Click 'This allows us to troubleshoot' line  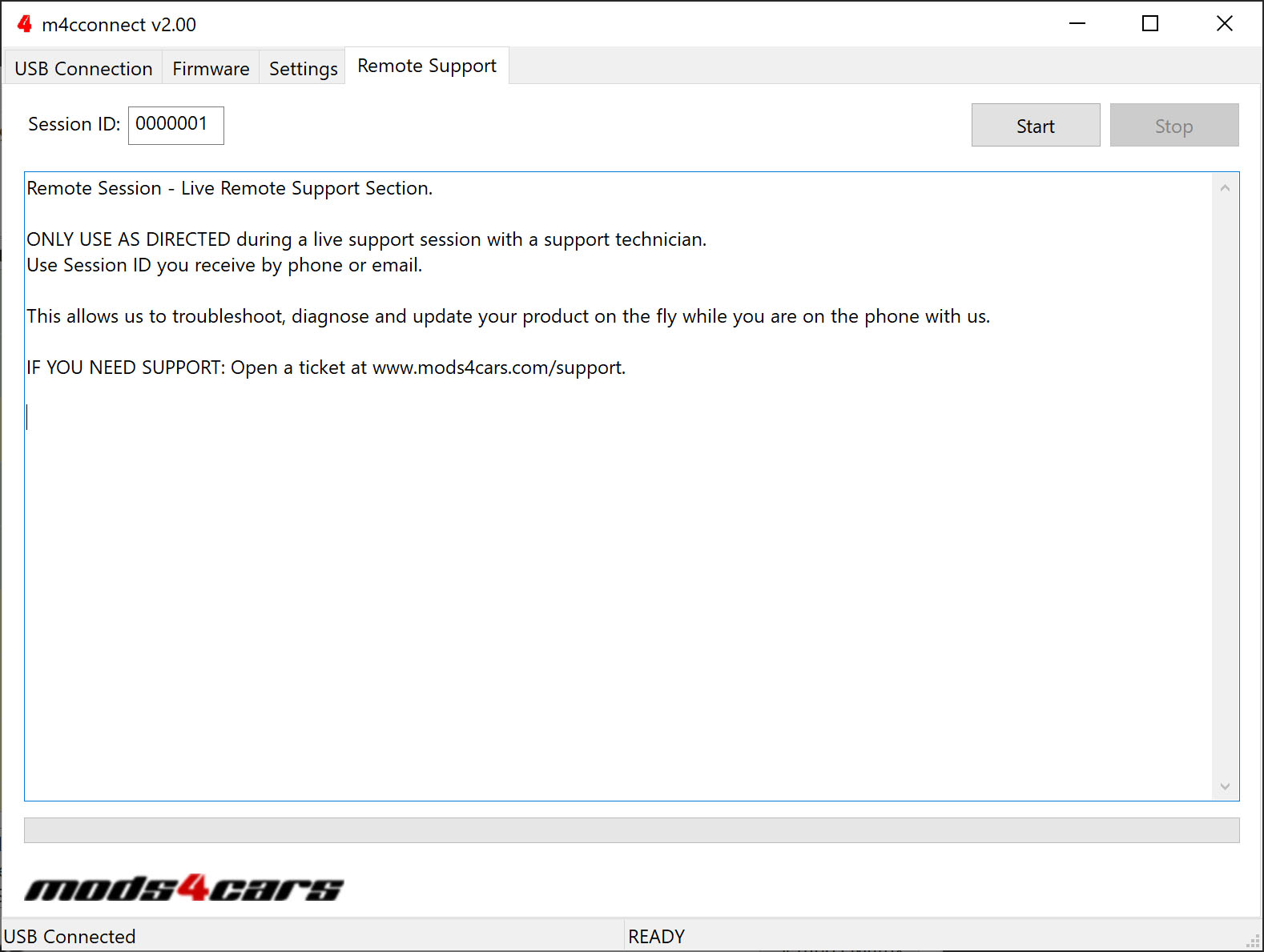click(509, 316)
